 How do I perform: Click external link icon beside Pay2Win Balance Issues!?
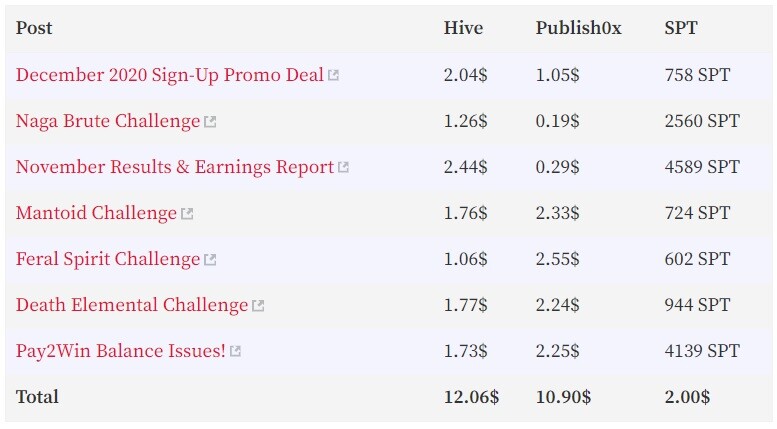[x=235, y=351]
